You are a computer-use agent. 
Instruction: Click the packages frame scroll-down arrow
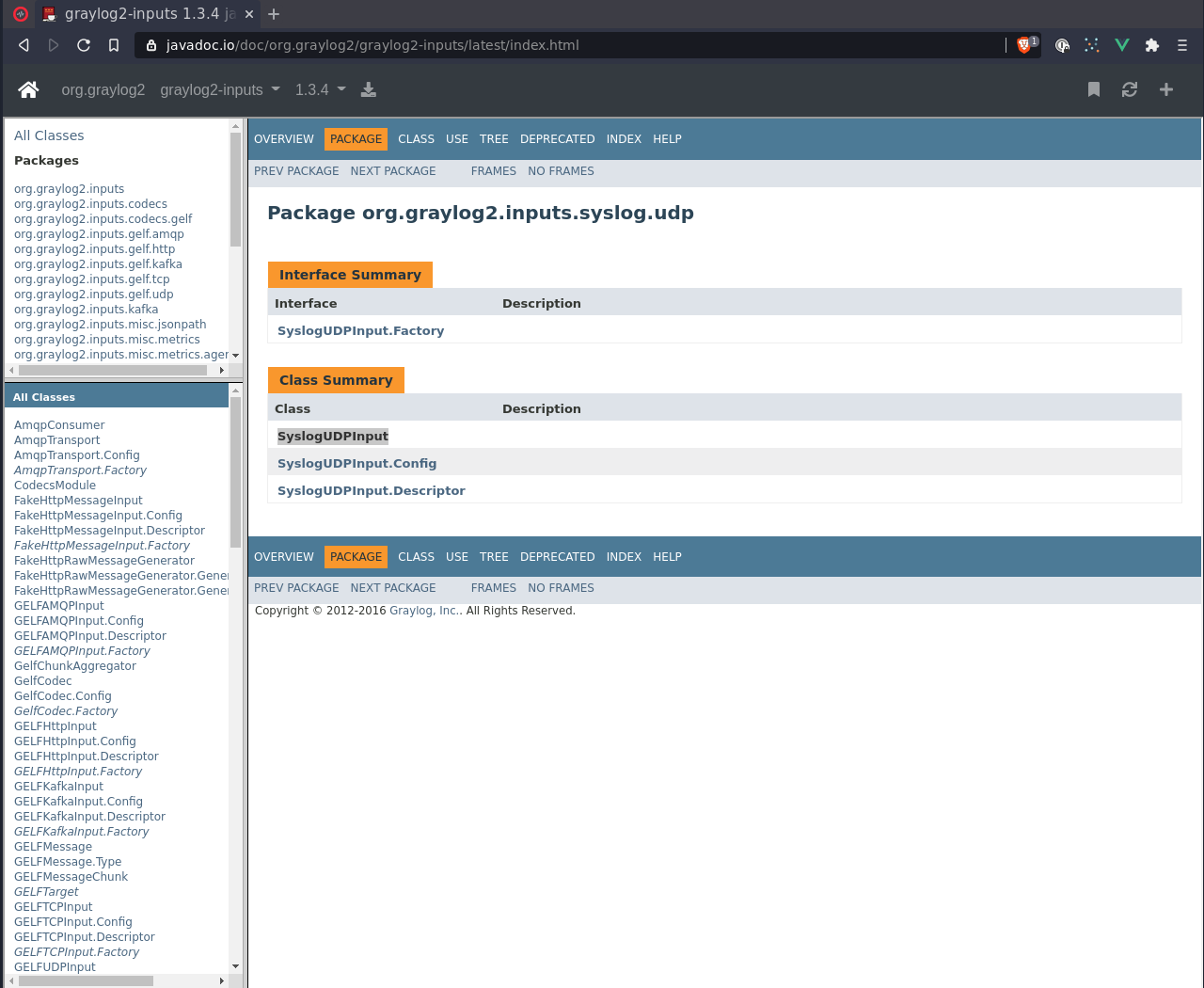pos(236,356)
